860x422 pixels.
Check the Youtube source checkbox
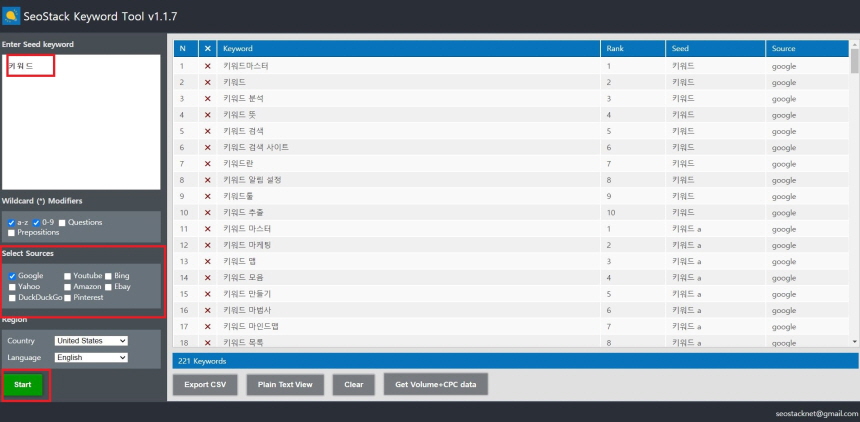pyautogui.click(x=67, y=276)
